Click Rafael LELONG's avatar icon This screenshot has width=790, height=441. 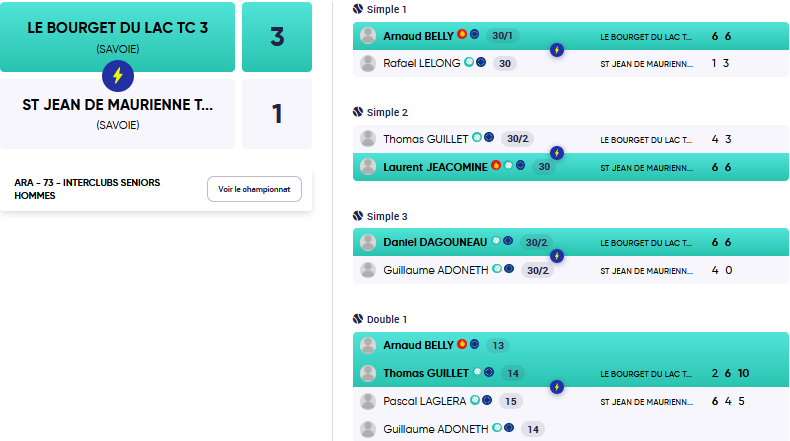(368, 64)
